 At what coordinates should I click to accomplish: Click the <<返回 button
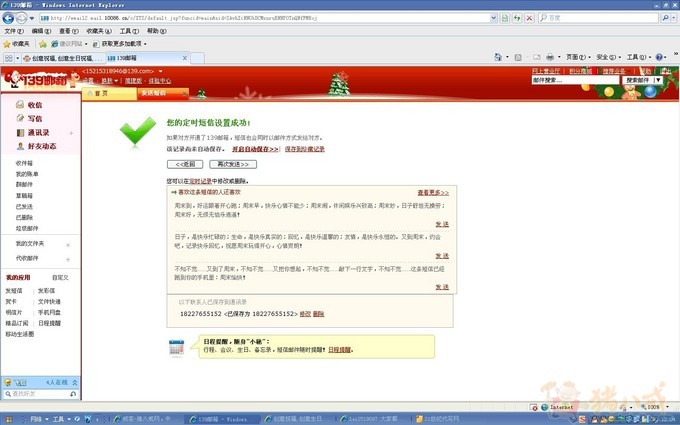pos(185,164)
